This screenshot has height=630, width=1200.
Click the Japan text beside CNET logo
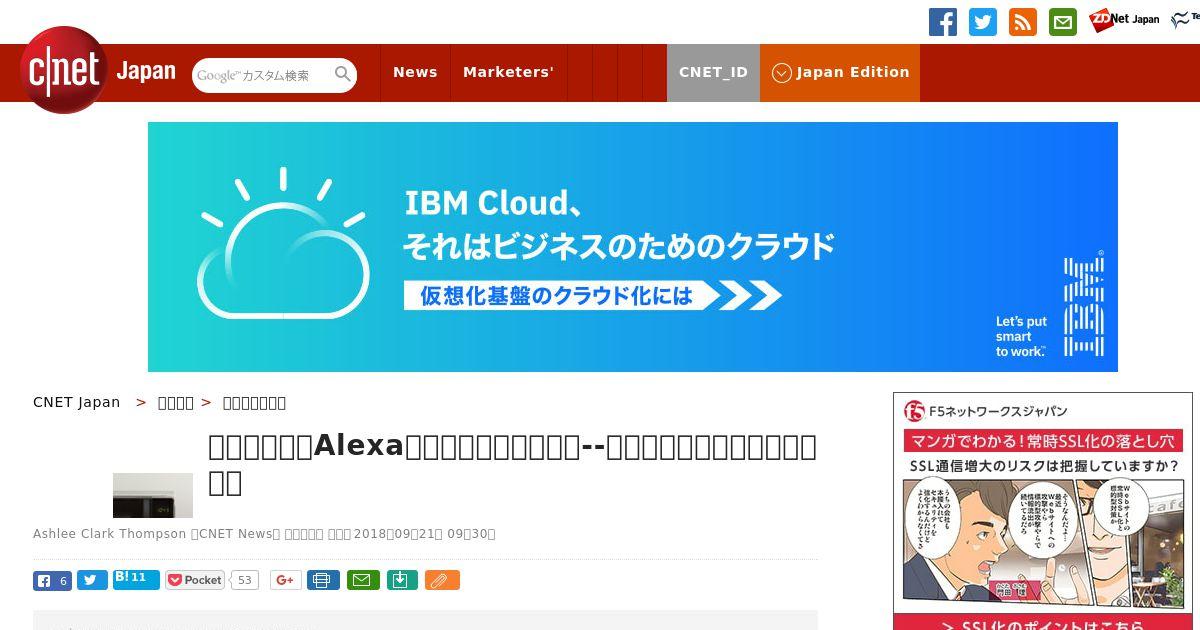coord(146,72)
